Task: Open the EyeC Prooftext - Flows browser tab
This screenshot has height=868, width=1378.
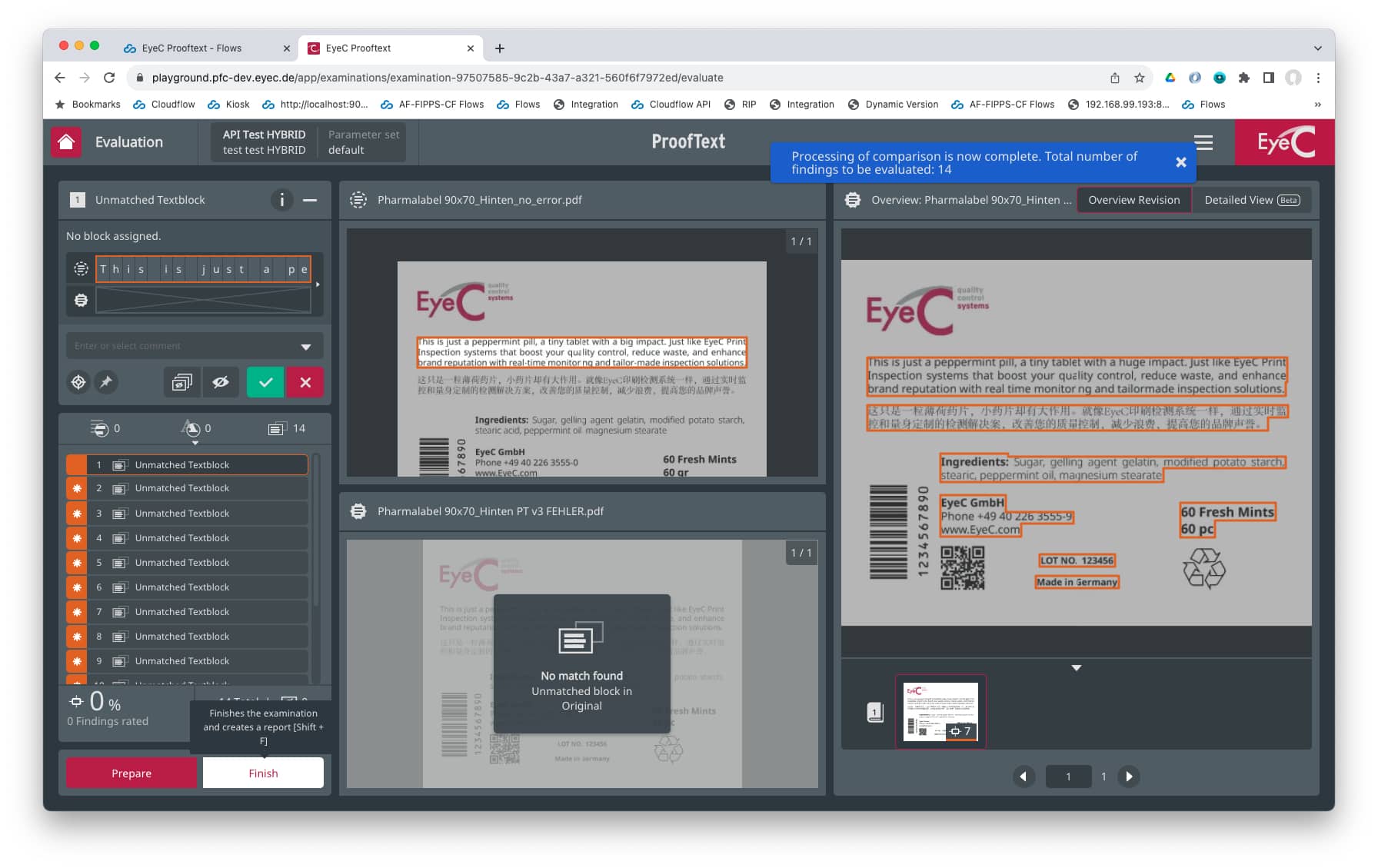Action: pos(192,48)
